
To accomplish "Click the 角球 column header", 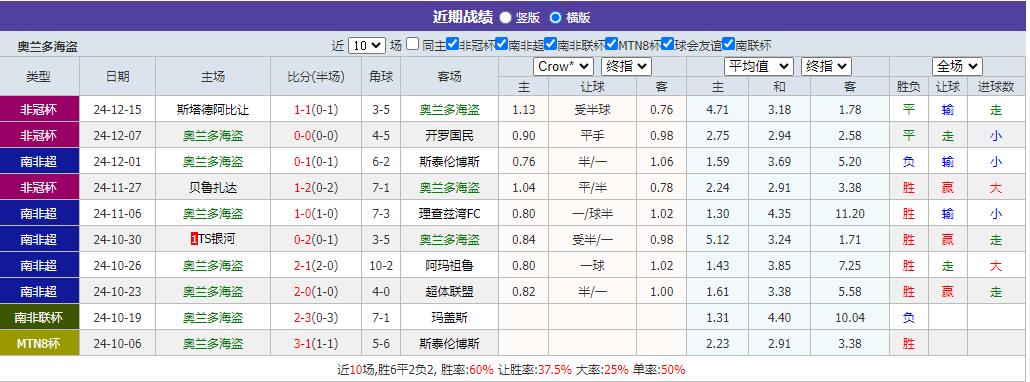I will click(381, 76).
